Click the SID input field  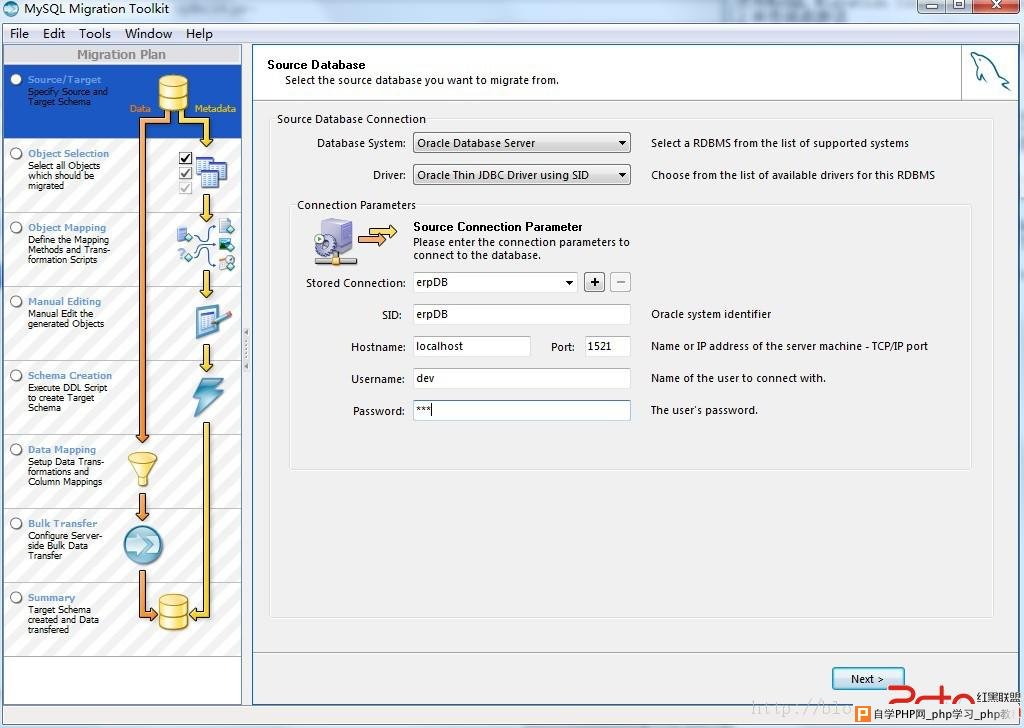522,314
